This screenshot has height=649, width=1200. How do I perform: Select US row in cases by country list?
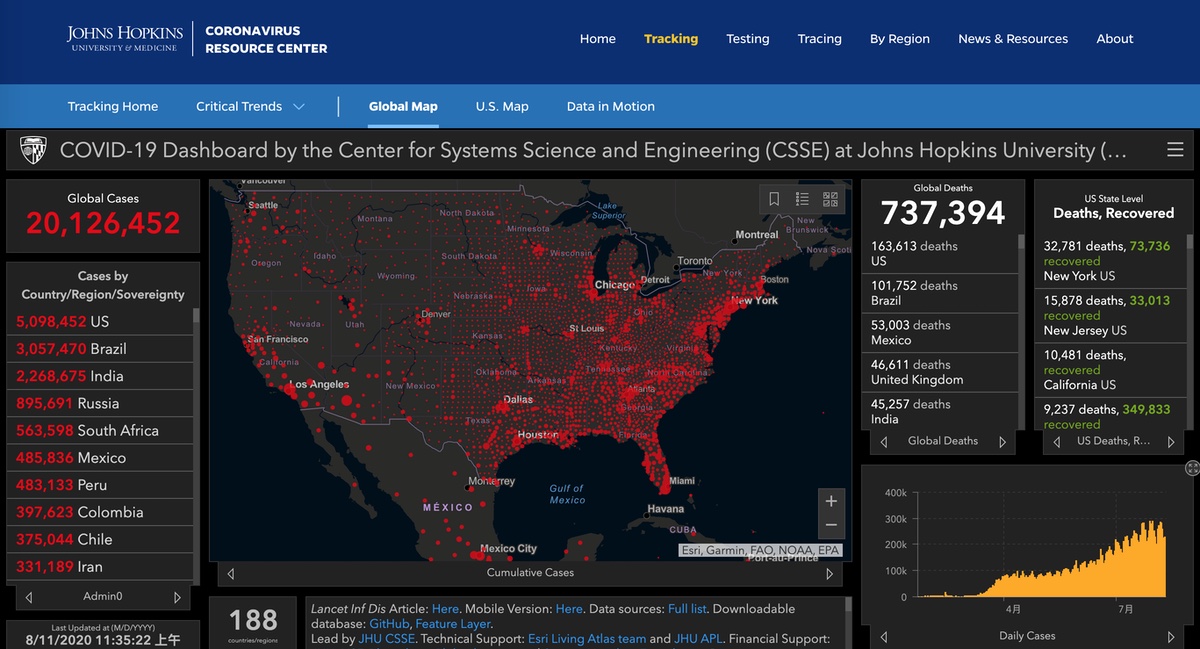point(99,322)
